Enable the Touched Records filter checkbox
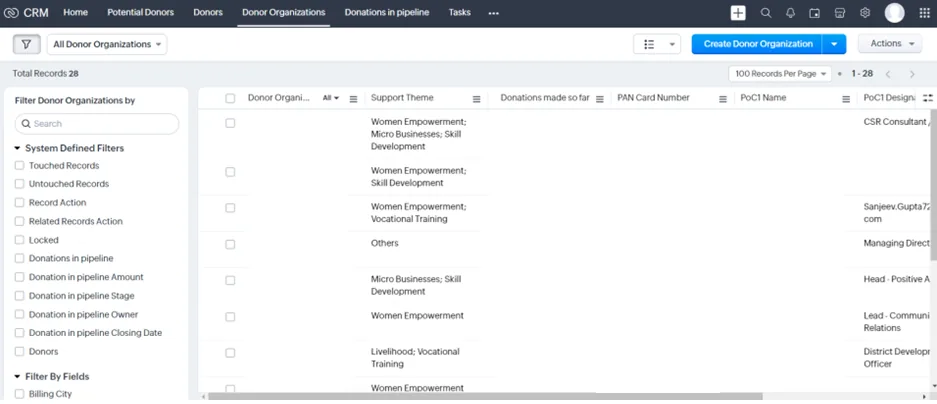Viewport: 937px width, 404px height. (20, 166)
